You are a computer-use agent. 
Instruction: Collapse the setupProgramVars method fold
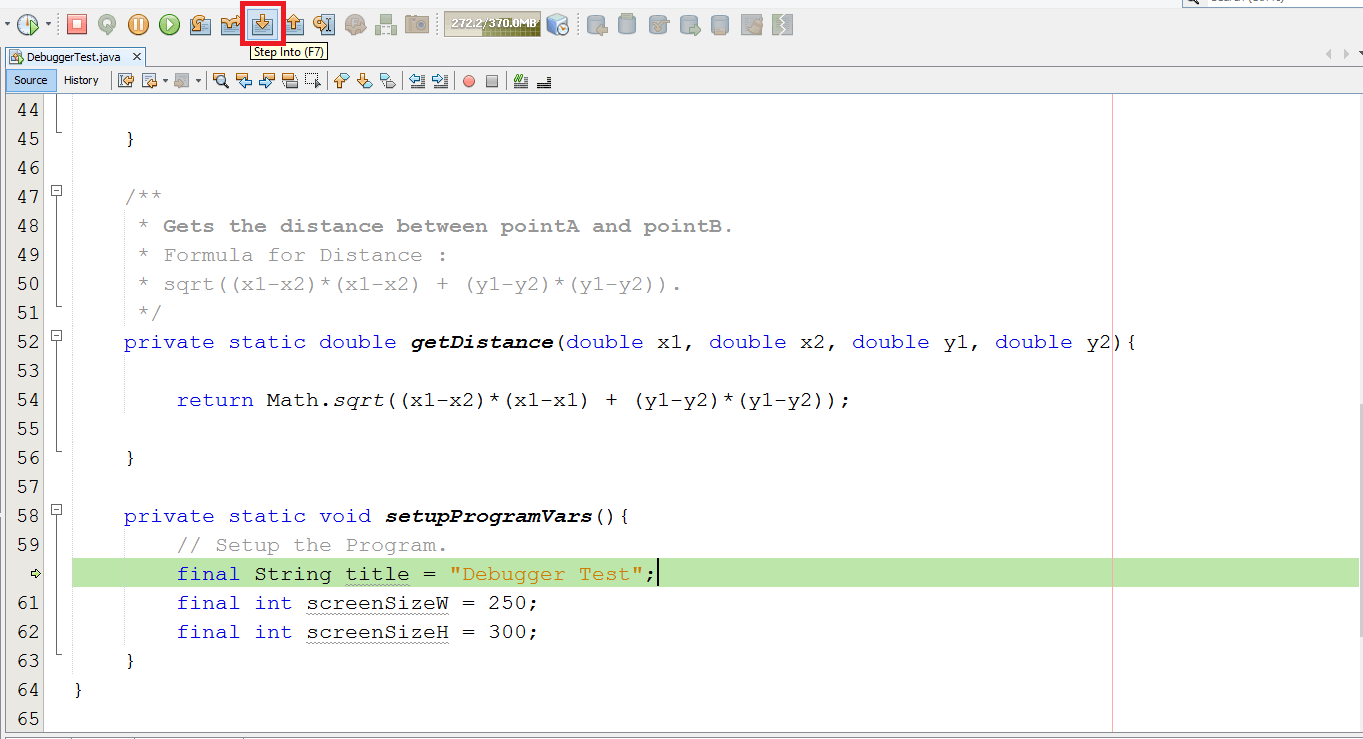point(57,510)
